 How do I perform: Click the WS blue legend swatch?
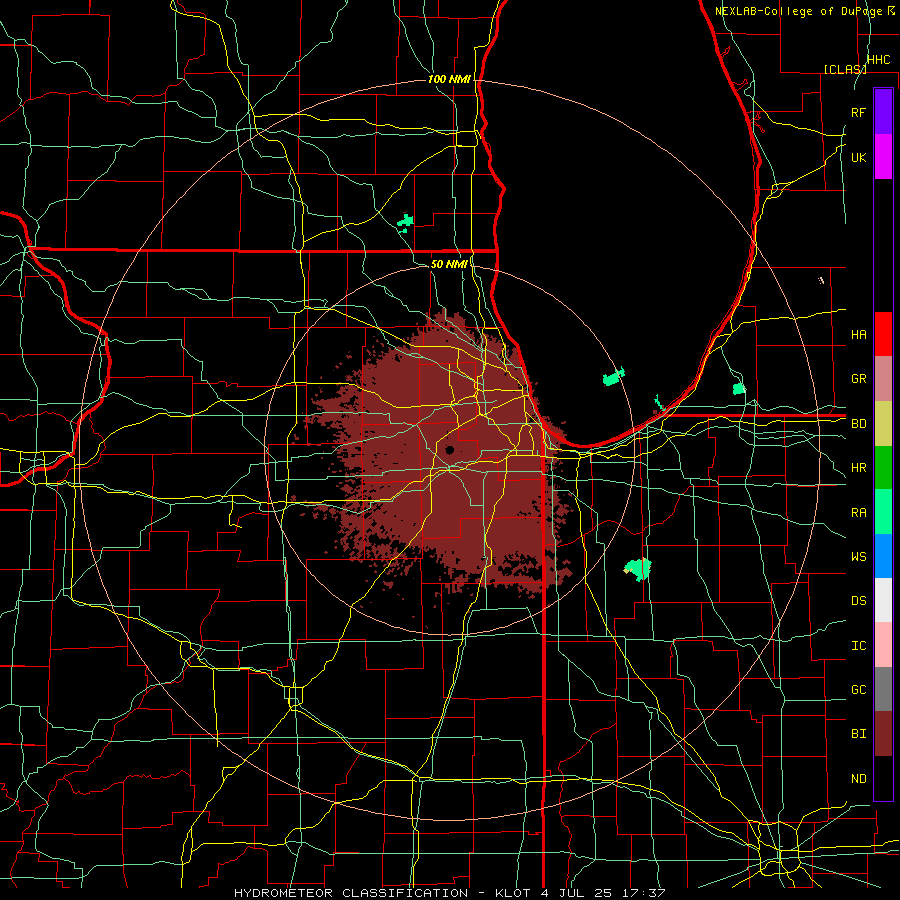click(x=883, y=556)
